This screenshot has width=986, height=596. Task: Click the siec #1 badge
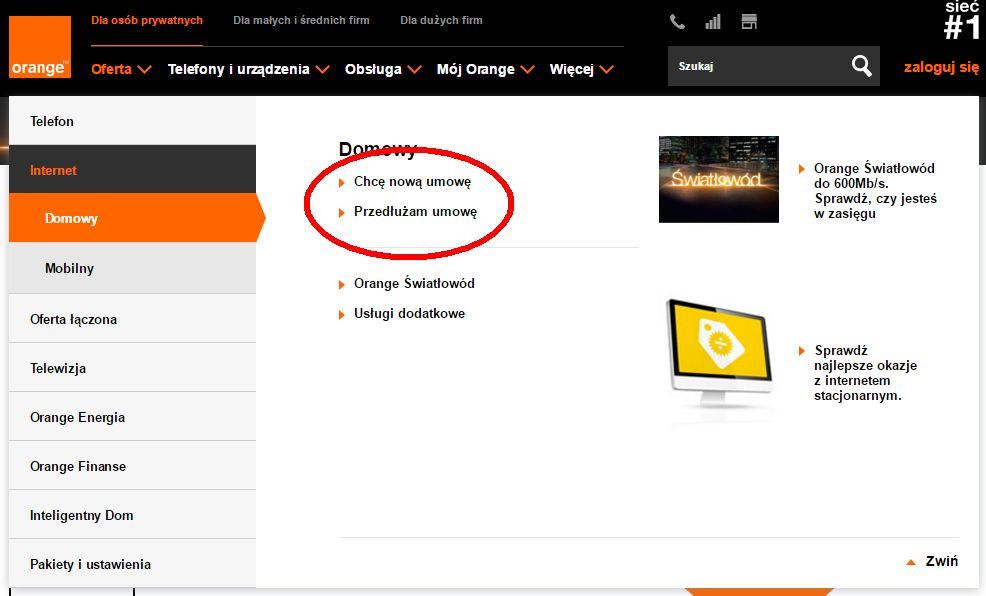[x=961, y=22]
